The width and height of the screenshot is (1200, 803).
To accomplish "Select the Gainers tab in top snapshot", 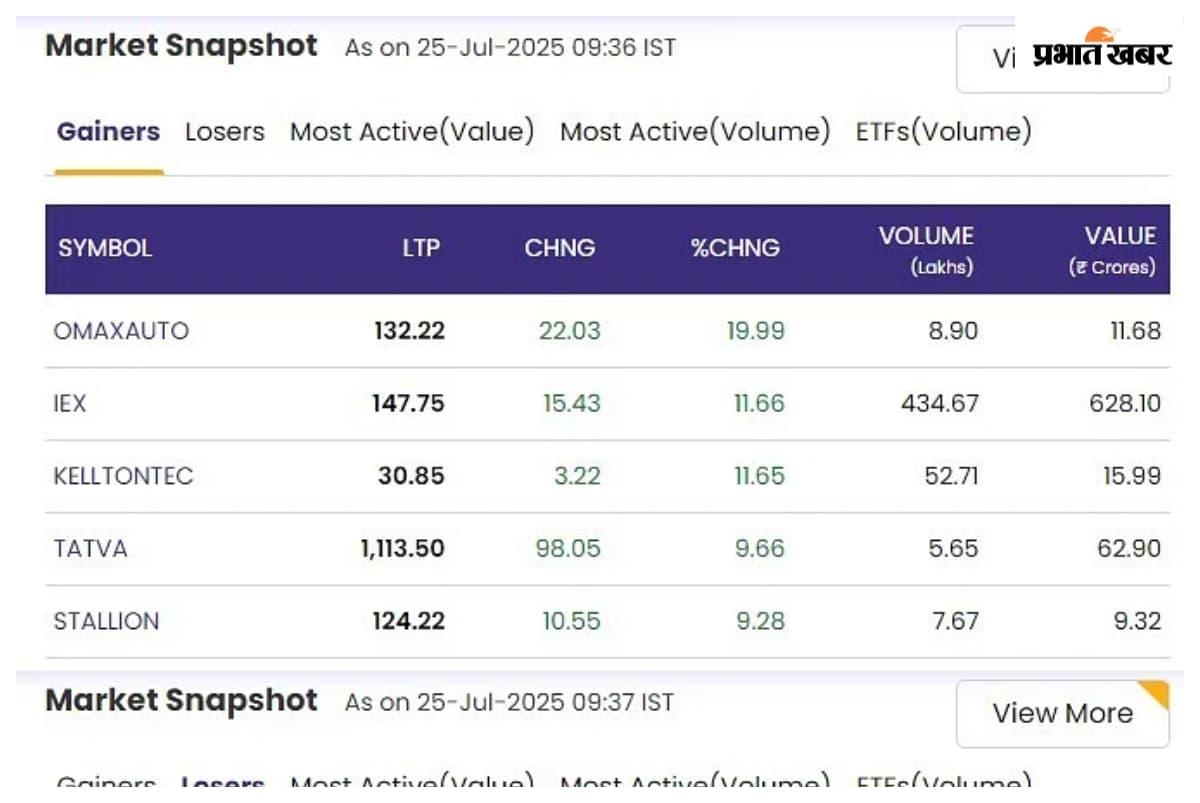I will 108,132.
